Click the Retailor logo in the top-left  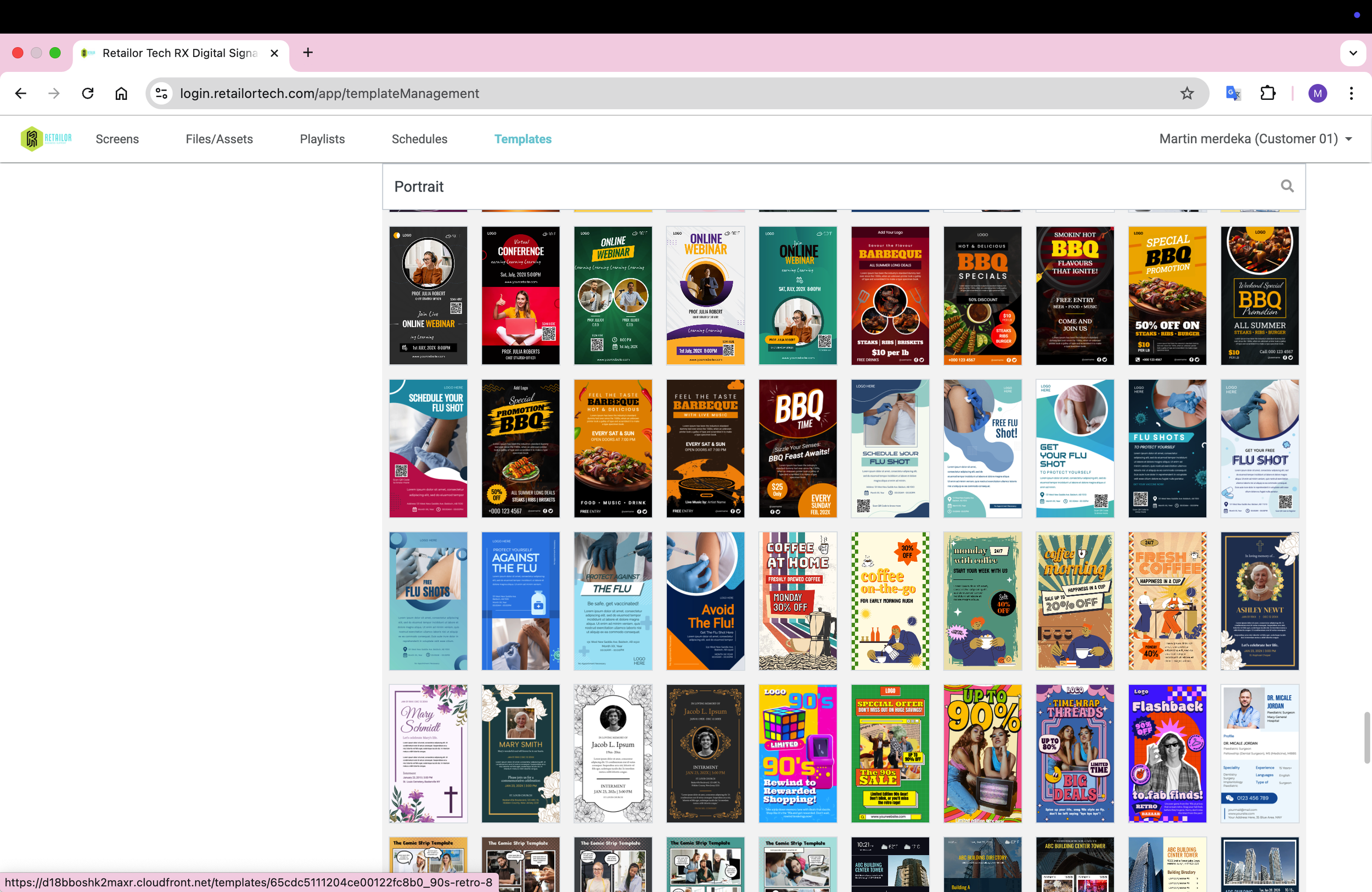click(x=46, y=138)
